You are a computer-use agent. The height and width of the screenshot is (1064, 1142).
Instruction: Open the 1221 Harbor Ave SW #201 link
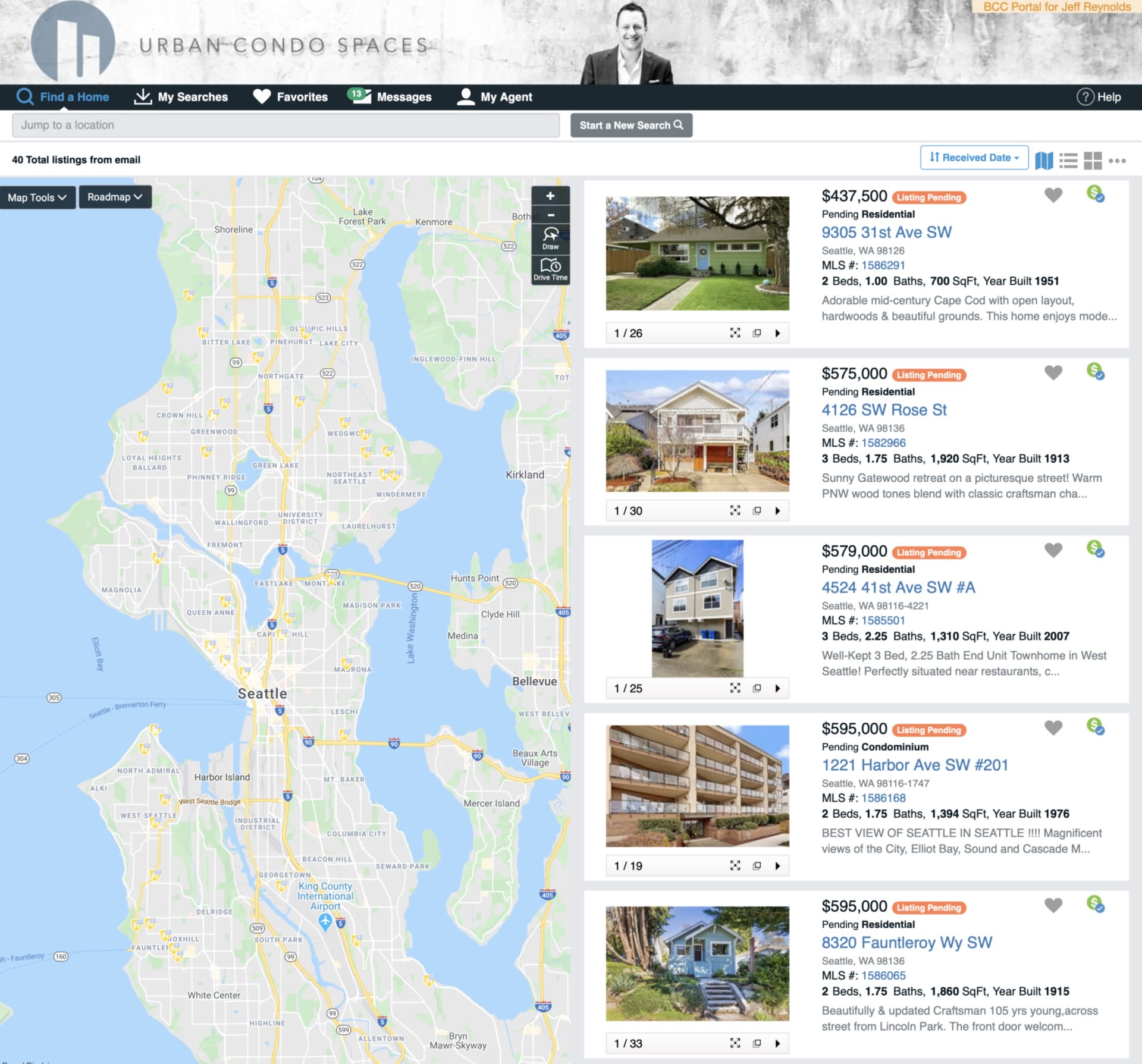pyautogui.click(x=915, y=765)
